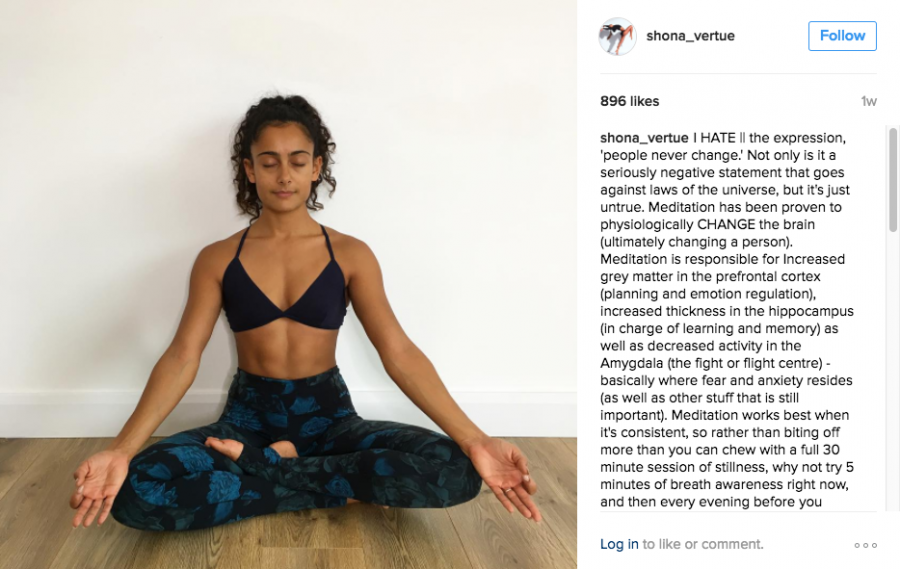The image size is (900, 569).
Task: Click shona_vertue username starting the caption
Action: tap(644, 138)
